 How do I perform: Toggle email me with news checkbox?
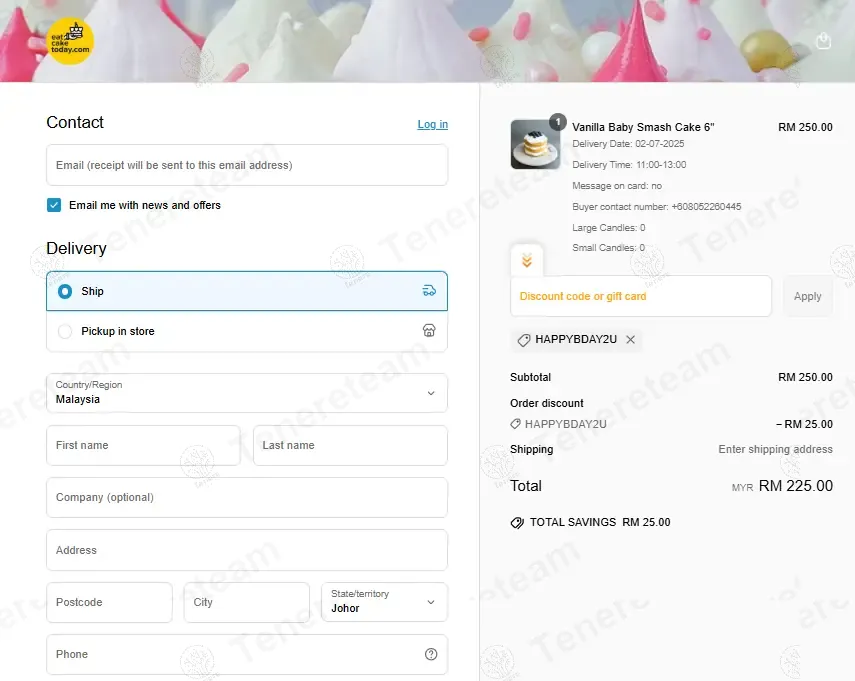click(x=54, y=205)
